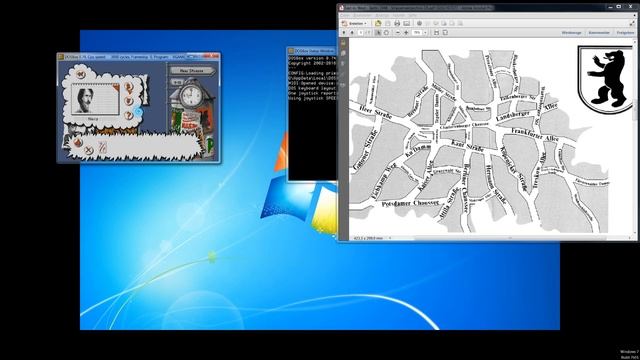Image resolution: width=640 pixels, height=360 pixels.
Task: Click the middle round icon right of portrait
Action: tap(129, 100)
